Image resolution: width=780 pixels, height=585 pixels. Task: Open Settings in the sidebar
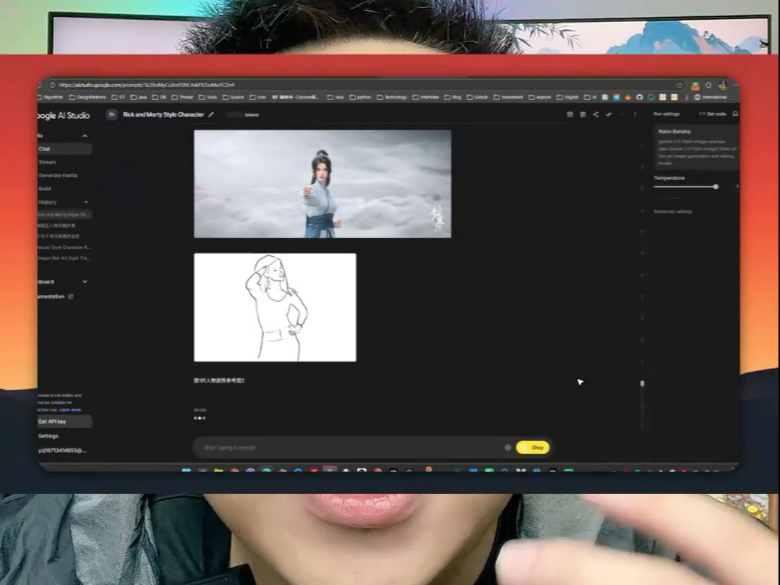48,436
